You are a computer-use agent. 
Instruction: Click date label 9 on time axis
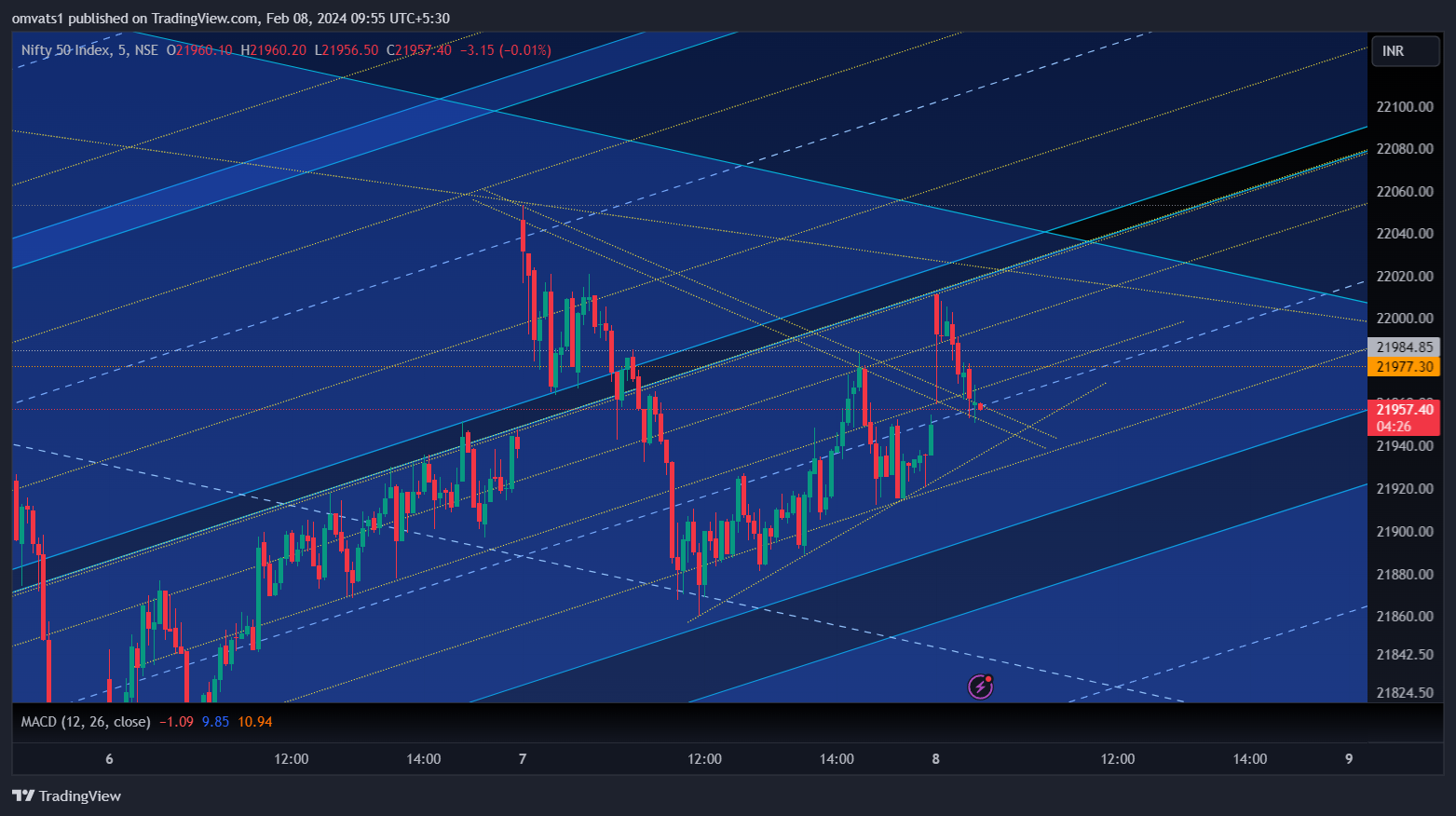pos(1349,759)
